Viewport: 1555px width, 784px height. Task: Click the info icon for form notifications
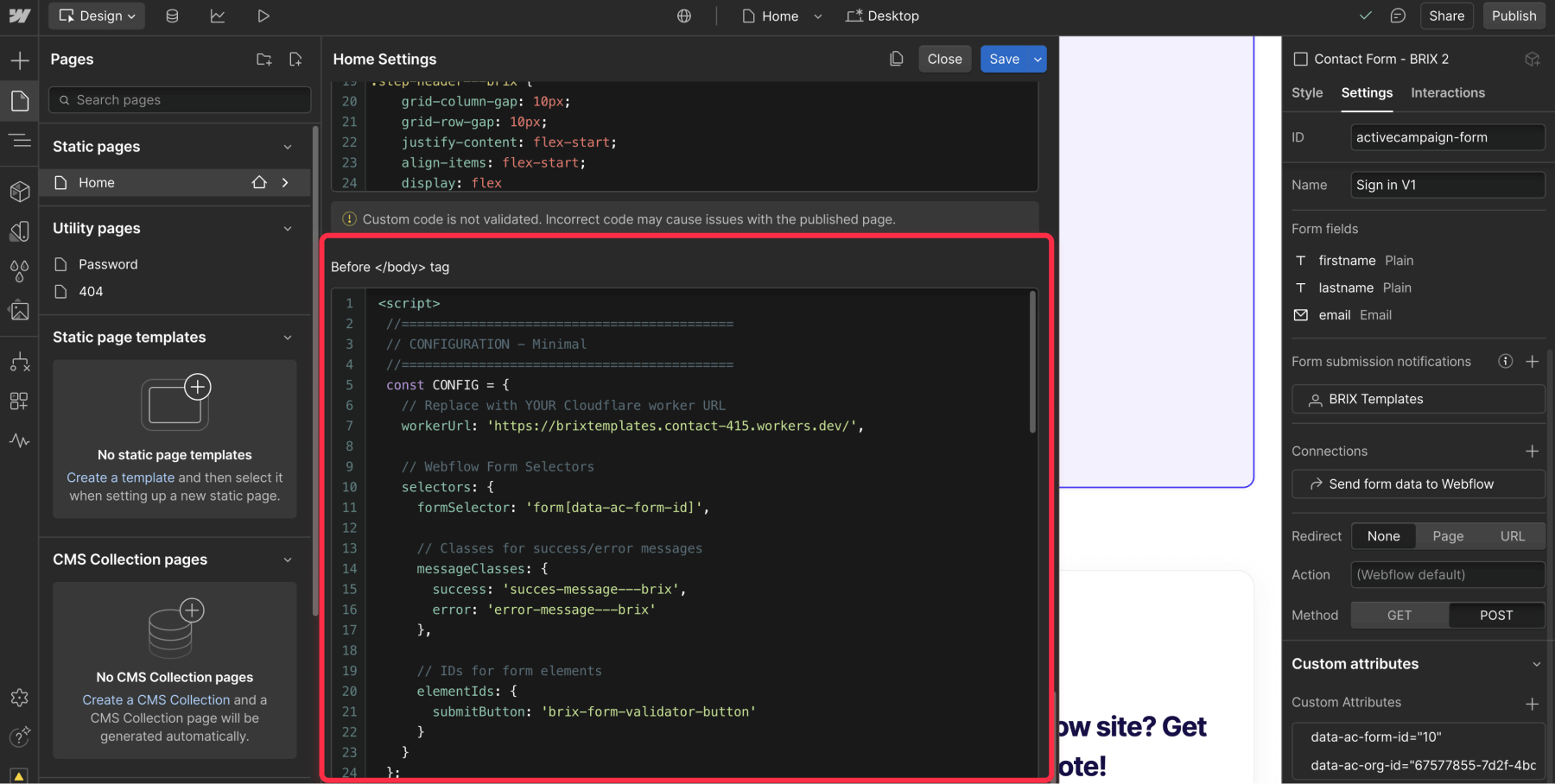[x=1506, y=361]
